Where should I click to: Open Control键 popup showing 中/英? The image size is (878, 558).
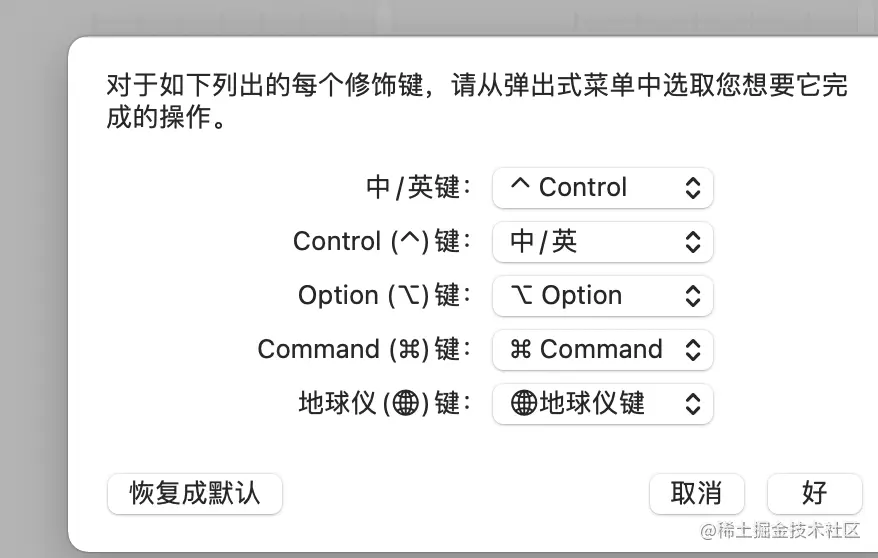602,241
